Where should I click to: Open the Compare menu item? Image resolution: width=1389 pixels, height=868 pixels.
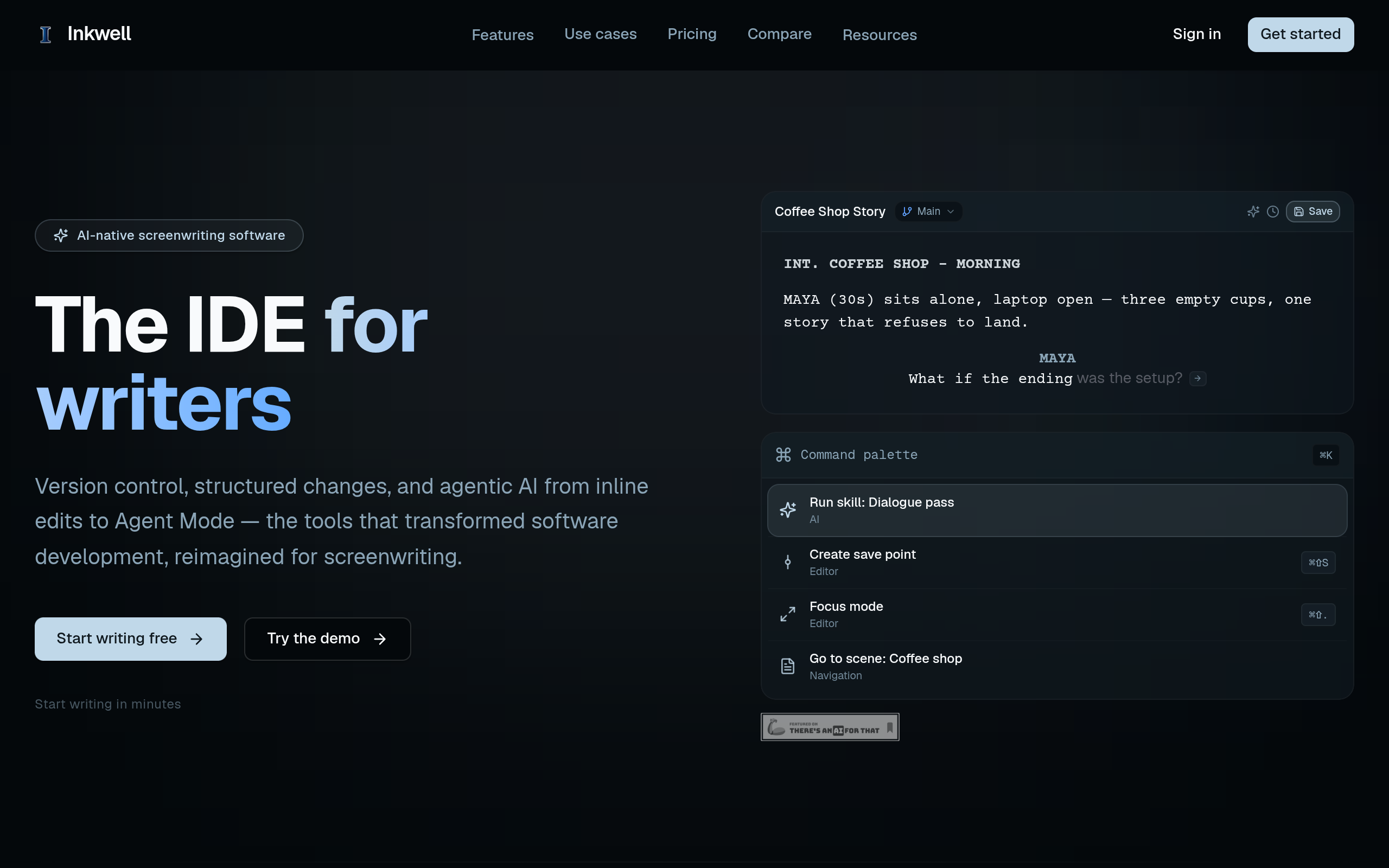coord(780,34)
